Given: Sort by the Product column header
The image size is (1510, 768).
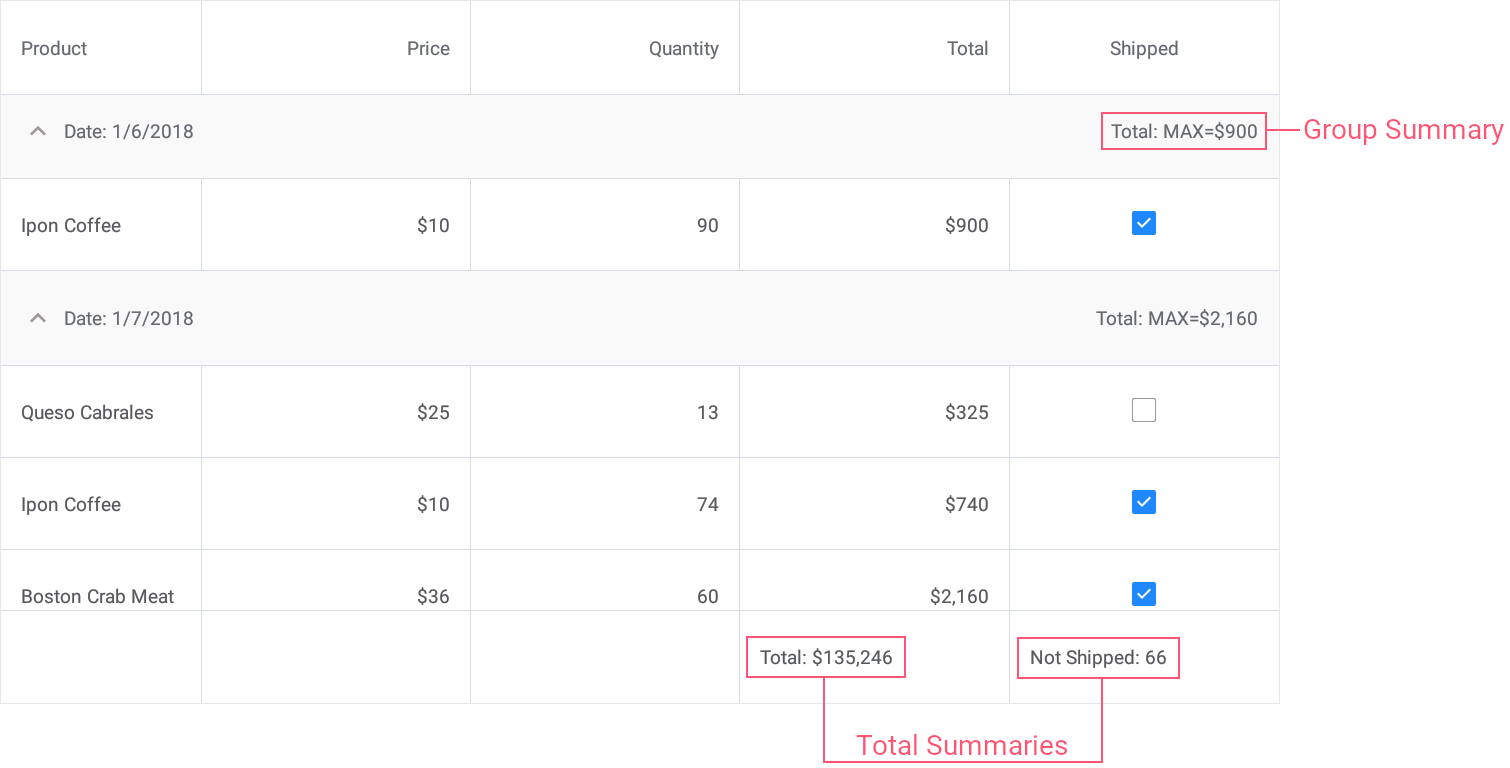Looking at the screenshot, I should 54,48.
